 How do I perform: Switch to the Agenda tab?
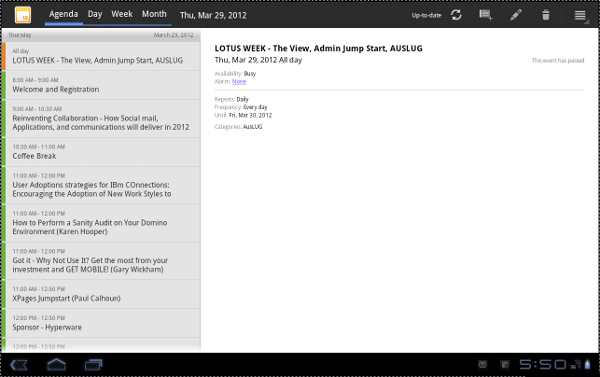coord(64,14)
